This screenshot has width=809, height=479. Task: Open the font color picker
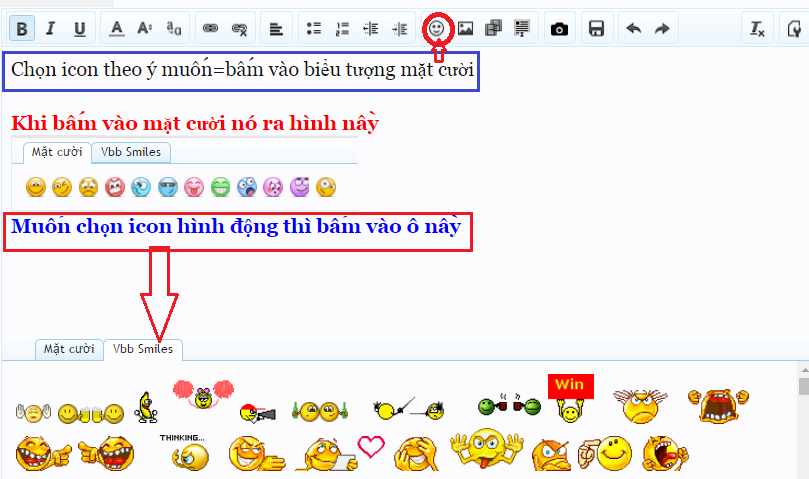point(117,29)
